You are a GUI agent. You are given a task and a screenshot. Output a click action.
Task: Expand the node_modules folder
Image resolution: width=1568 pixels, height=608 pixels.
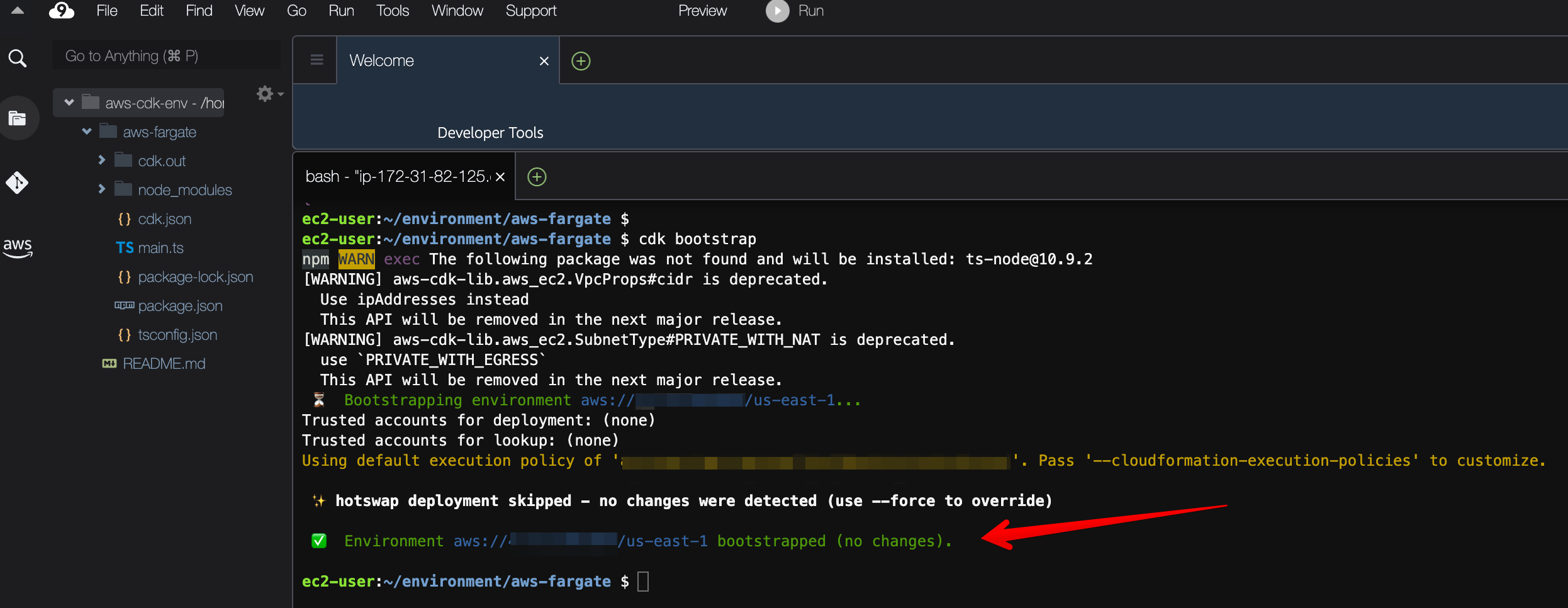[102, 189]
